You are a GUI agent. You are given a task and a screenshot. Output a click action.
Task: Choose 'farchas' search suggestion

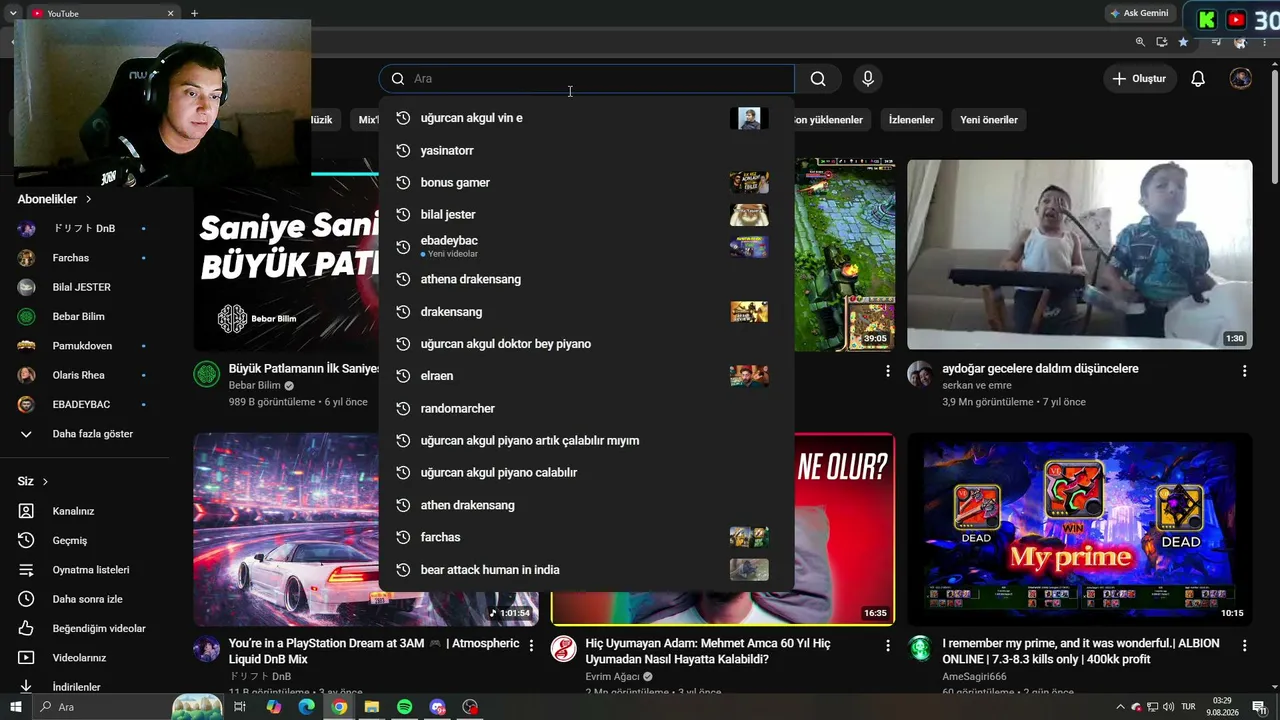coord(586,537)
